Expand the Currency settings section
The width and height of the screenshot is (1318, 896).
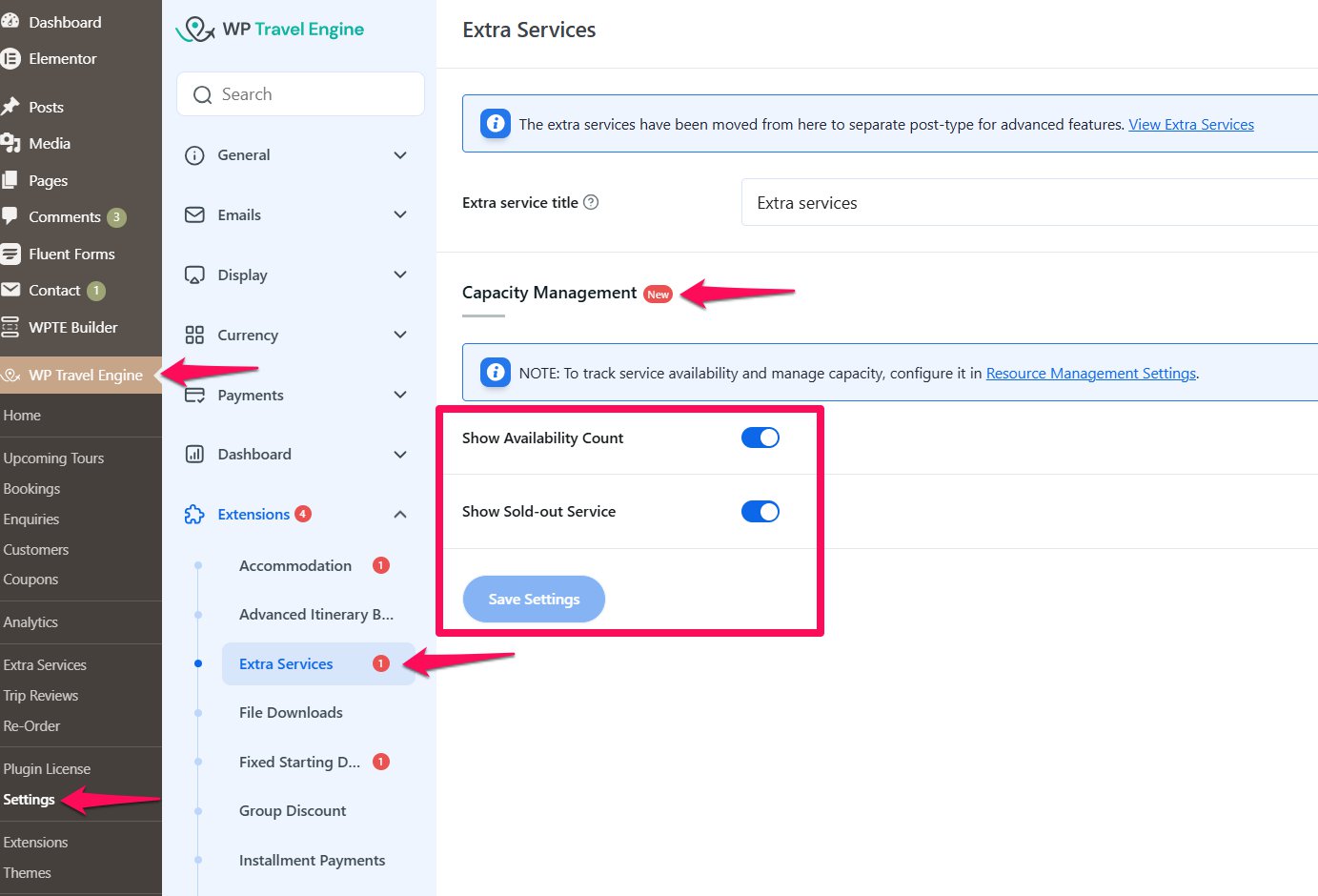[400, 335]
